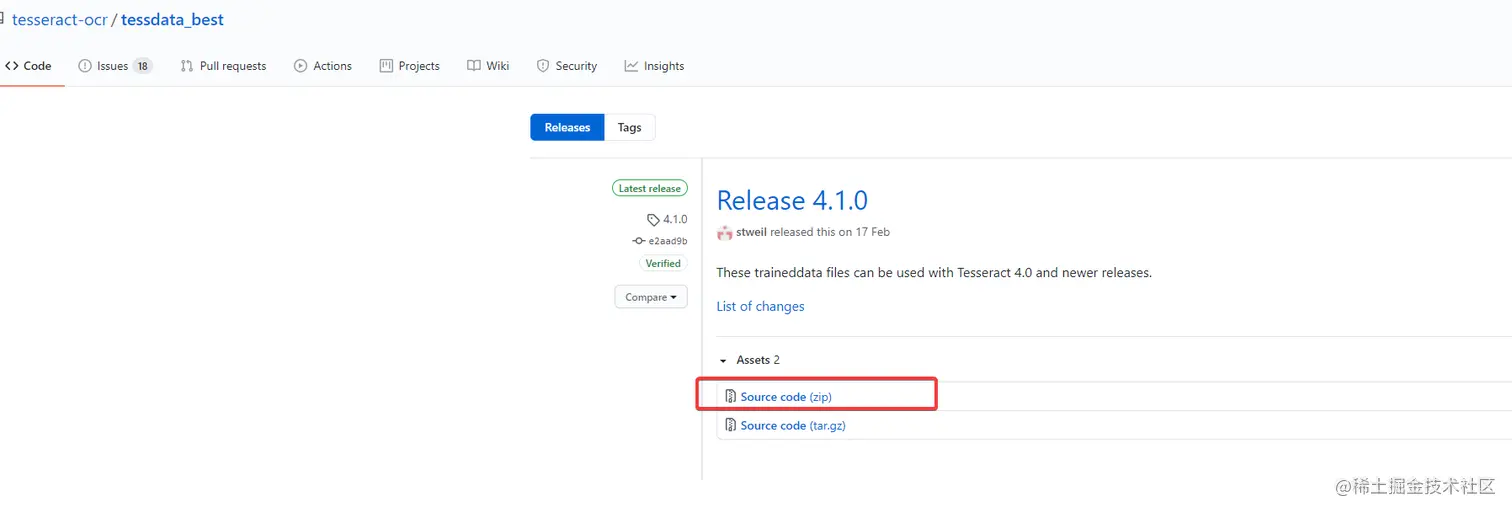
Task: Open the tessdata_best repository link
Action: pyautogui.click(x=172, y=20)
